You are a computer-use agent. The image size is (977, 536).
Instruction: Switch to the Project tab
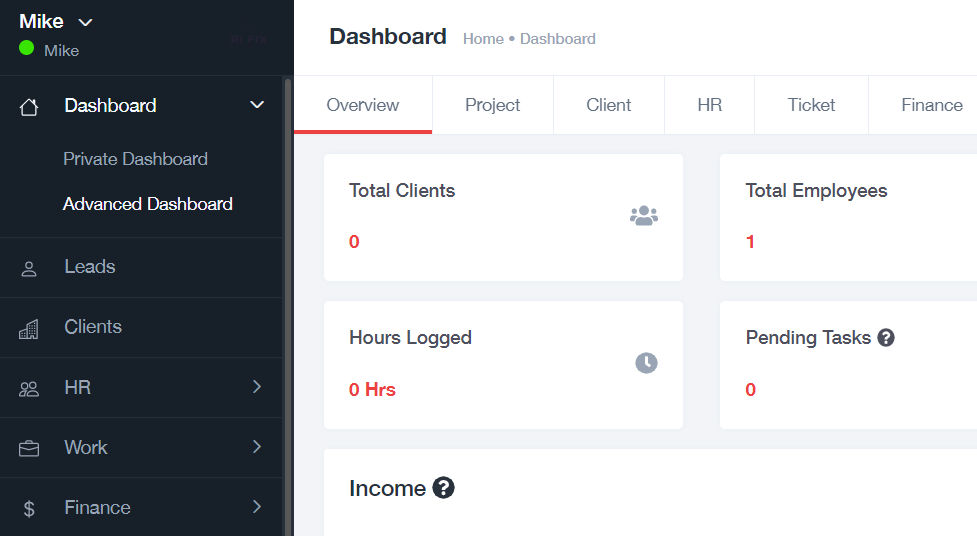[492, 105]
